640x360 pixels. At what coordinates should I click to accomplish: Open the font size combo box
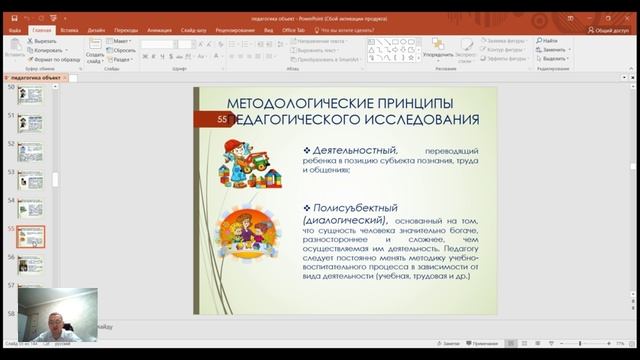(x=187, y=44)
